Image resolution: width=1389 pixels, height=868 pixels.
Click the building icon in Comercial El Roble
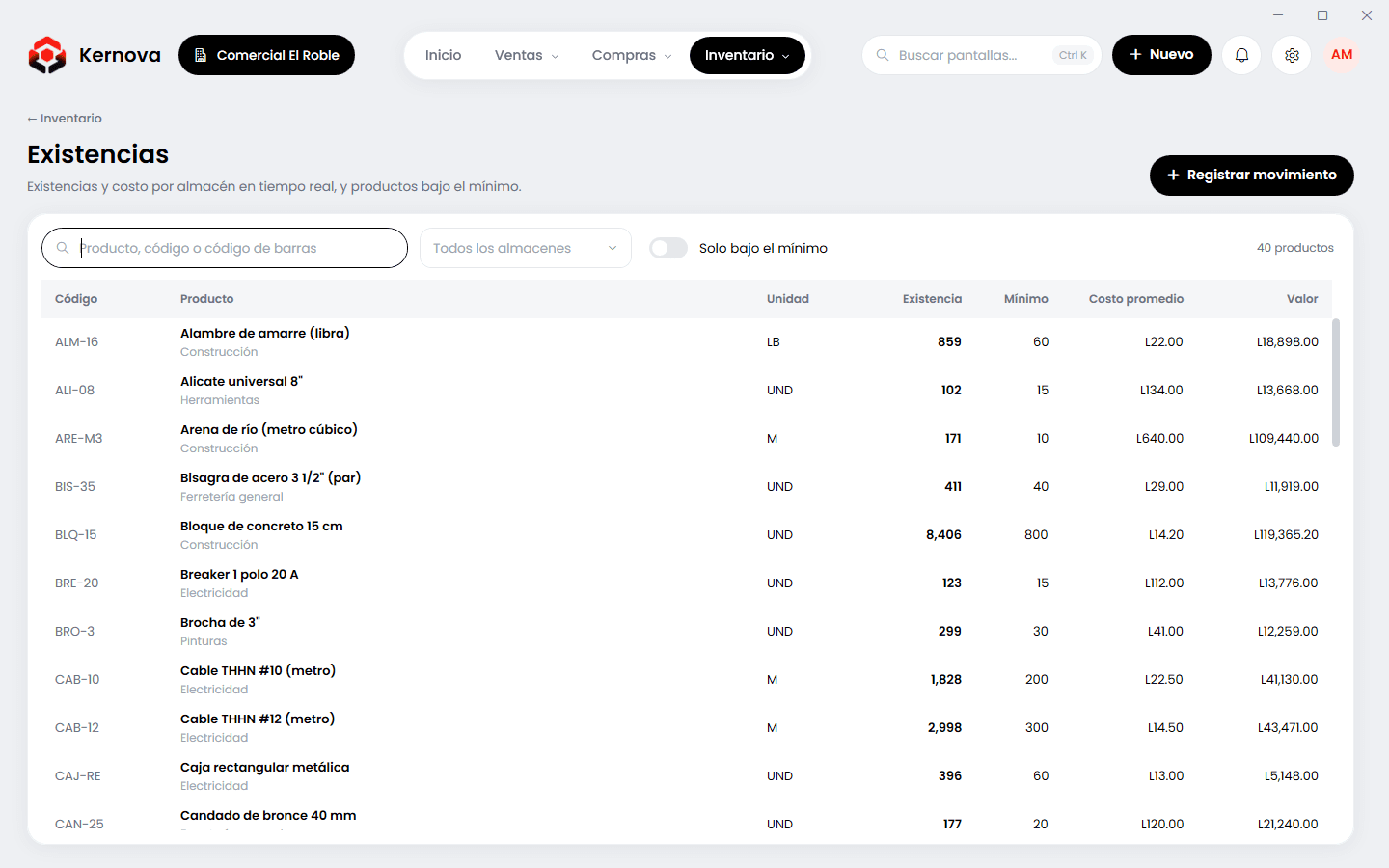tap(201, 55)
